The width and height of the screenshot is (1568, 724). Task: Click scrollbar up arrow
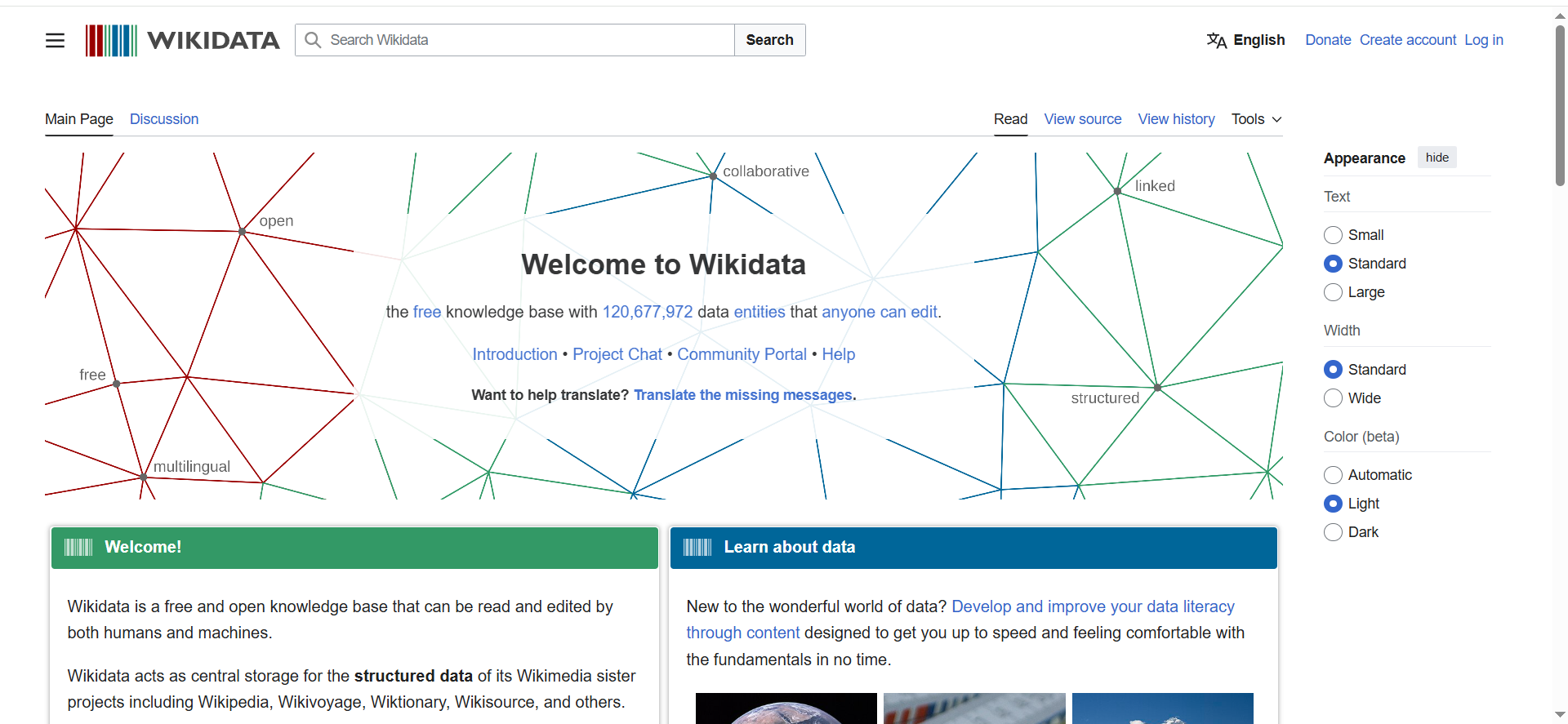point(1560,15)
